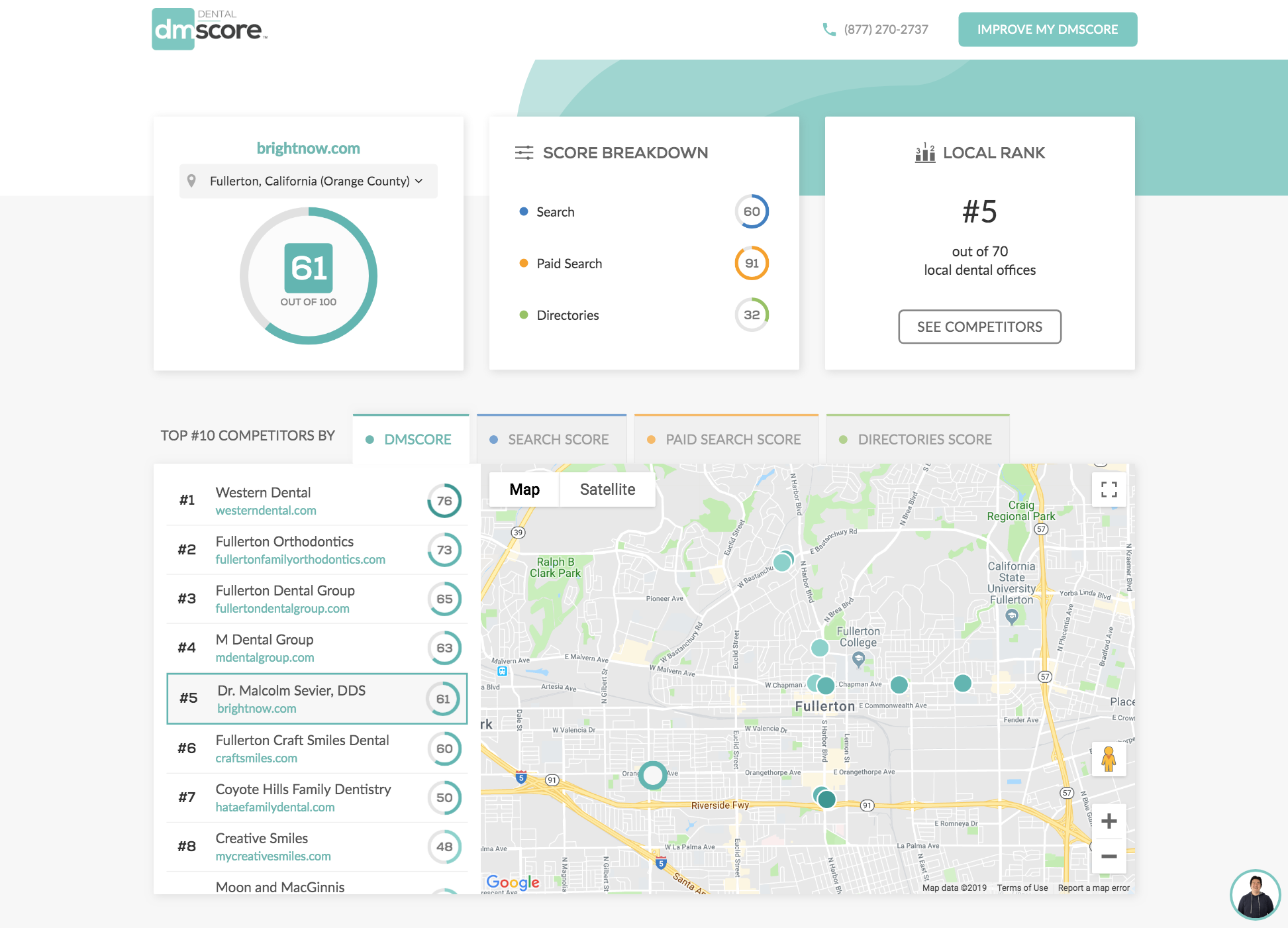The height and width of the screenshot is (928, 1288).
Task: Select the Paid Search Score tab
Action: [x=726, y=439]
